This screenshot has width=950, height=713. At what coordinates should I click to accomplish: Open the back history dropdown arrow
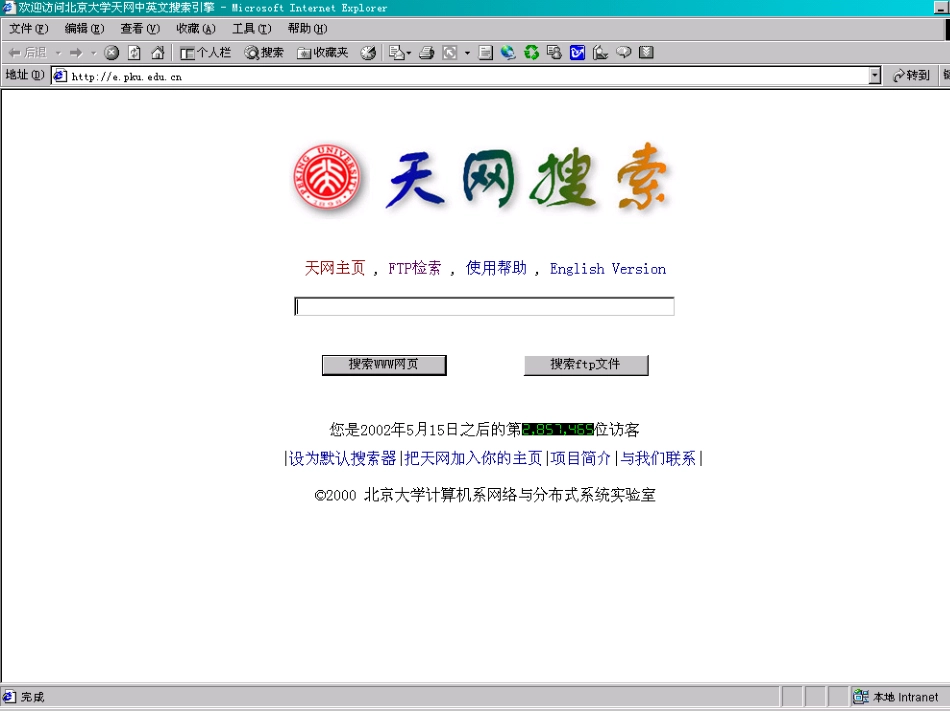[x=58, y=53]
